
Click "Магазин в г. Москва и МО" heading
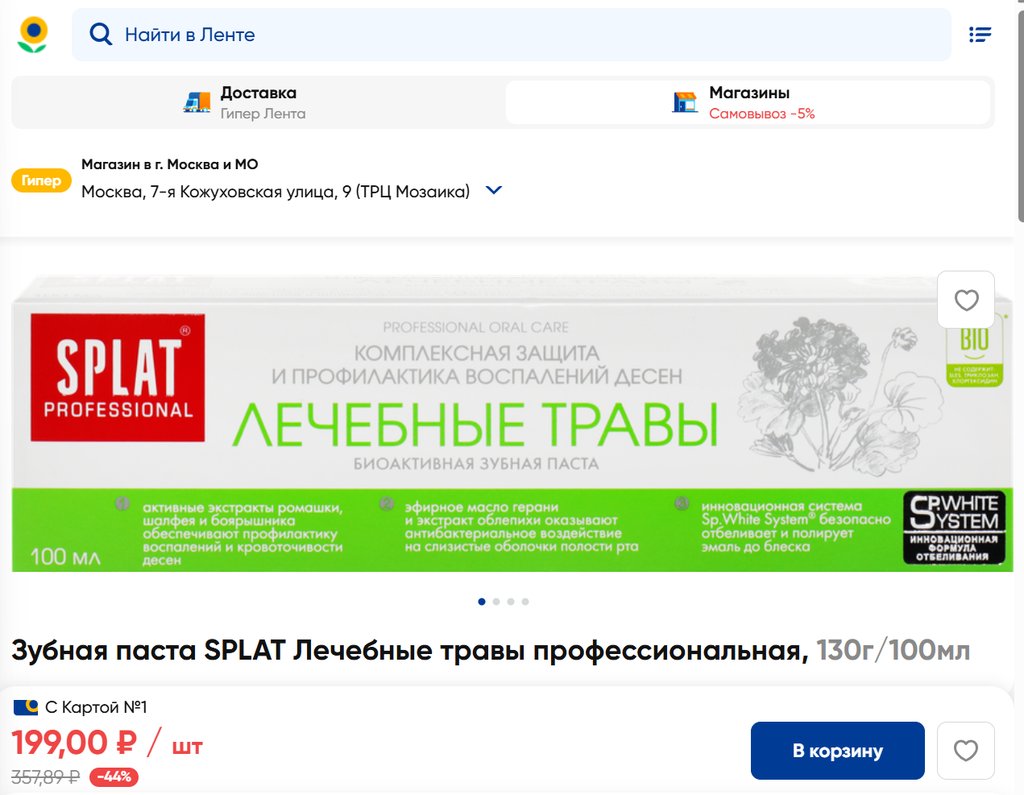pyautogui.click(x=170, y=165)
